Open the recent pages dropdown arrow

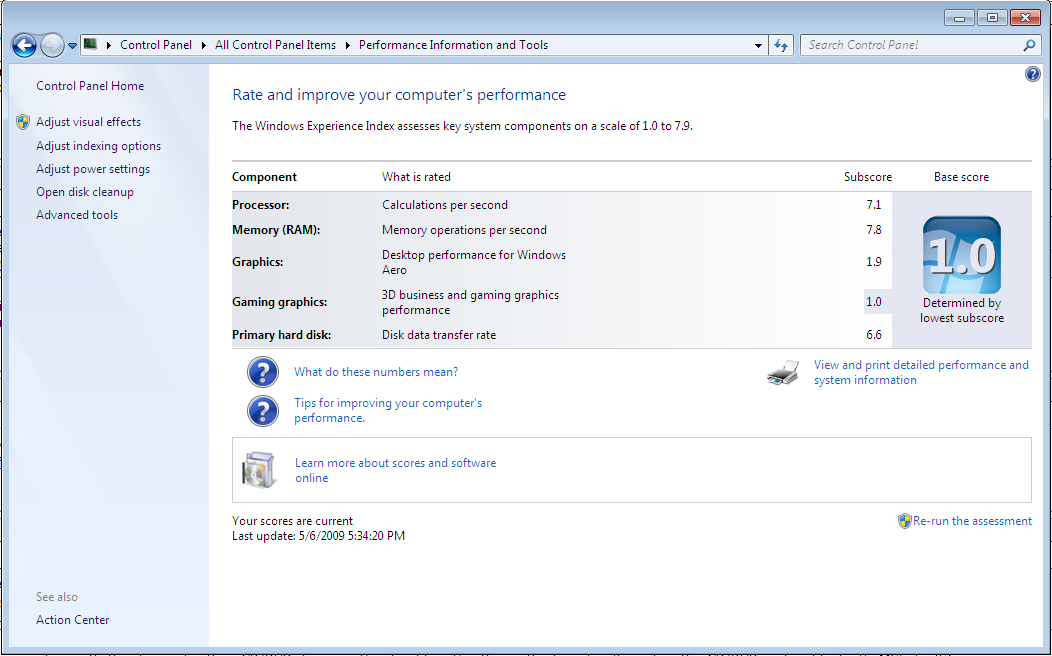(72, 46)
